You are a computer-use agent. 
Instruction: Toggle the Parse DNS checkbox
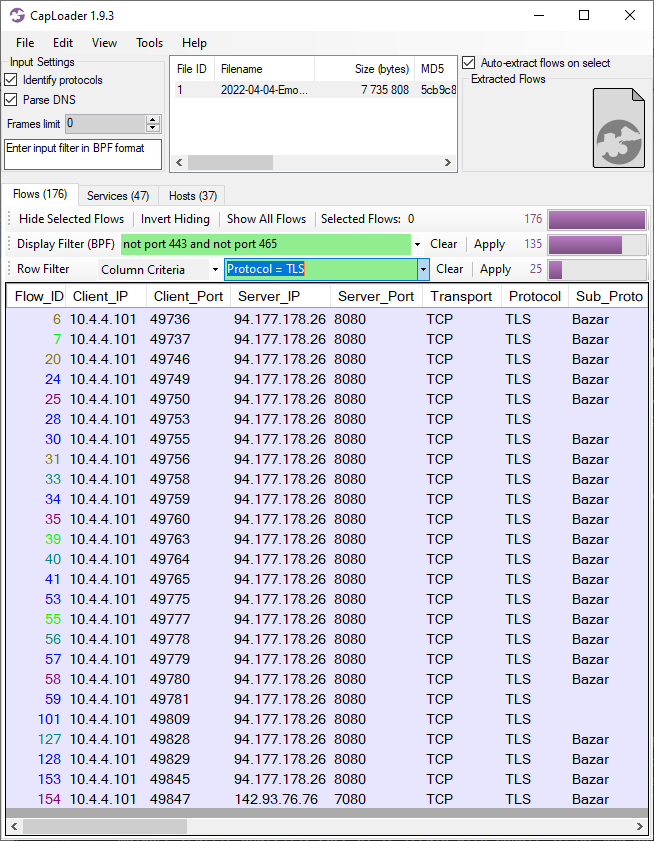pos(11,100)
